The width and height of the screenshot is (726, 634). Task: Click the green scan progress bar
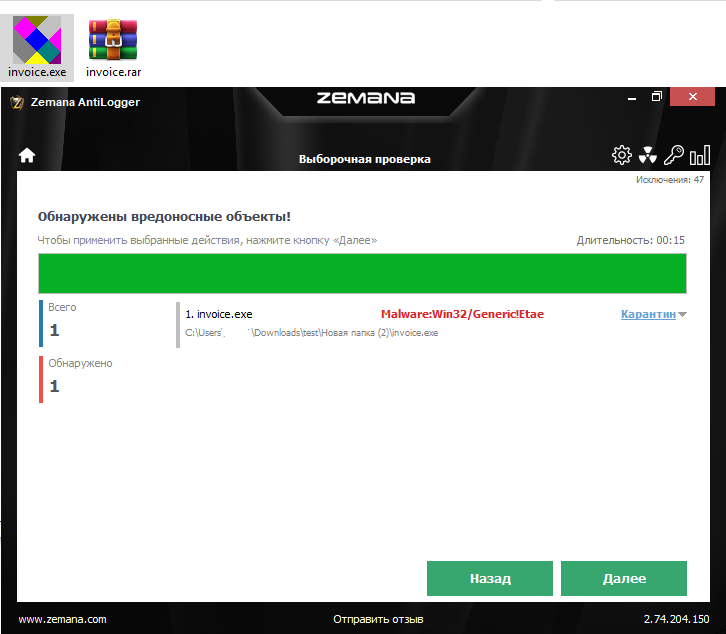pyautogui.click(x=362, y=273)
